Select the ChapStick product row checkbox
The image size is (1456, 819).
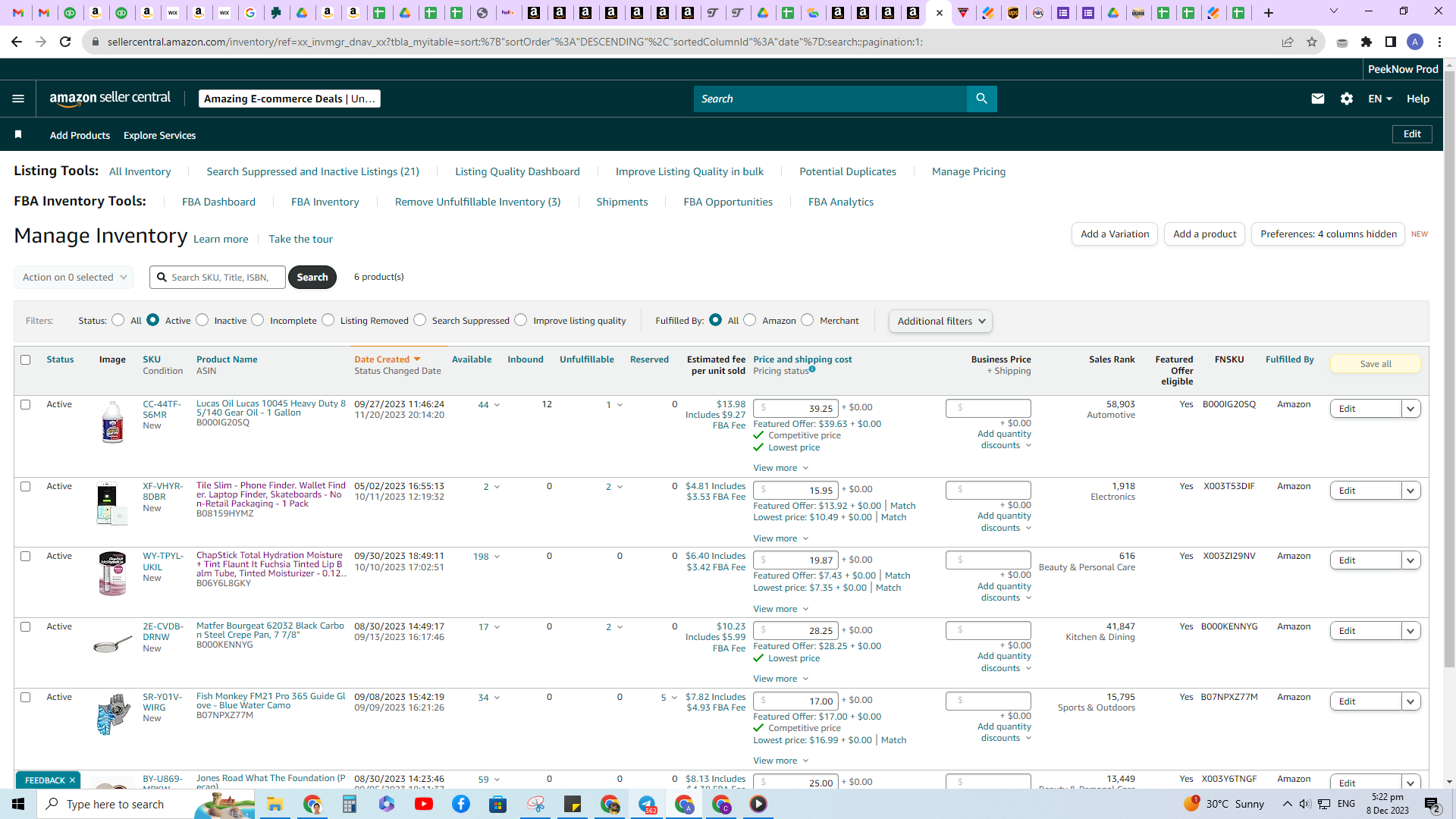26,556
